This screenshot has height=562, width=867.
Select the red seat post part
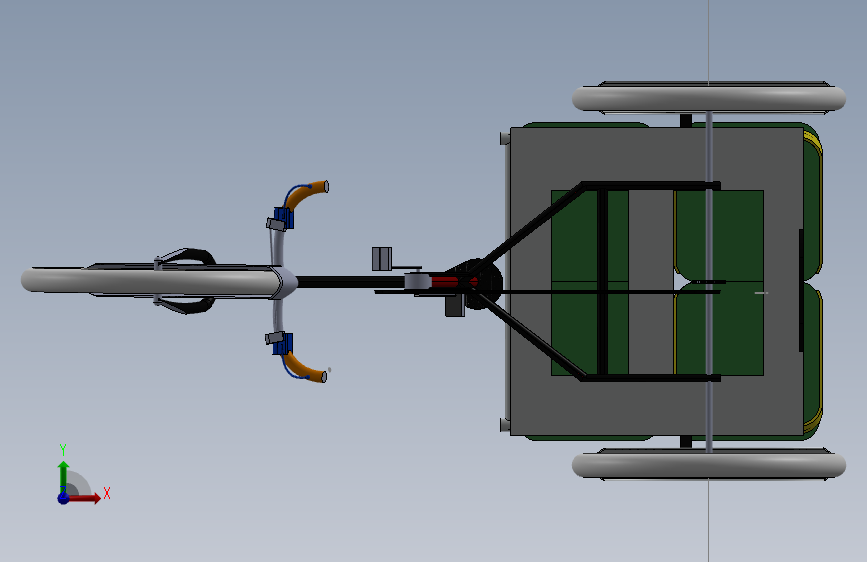[x=447, y=282]
